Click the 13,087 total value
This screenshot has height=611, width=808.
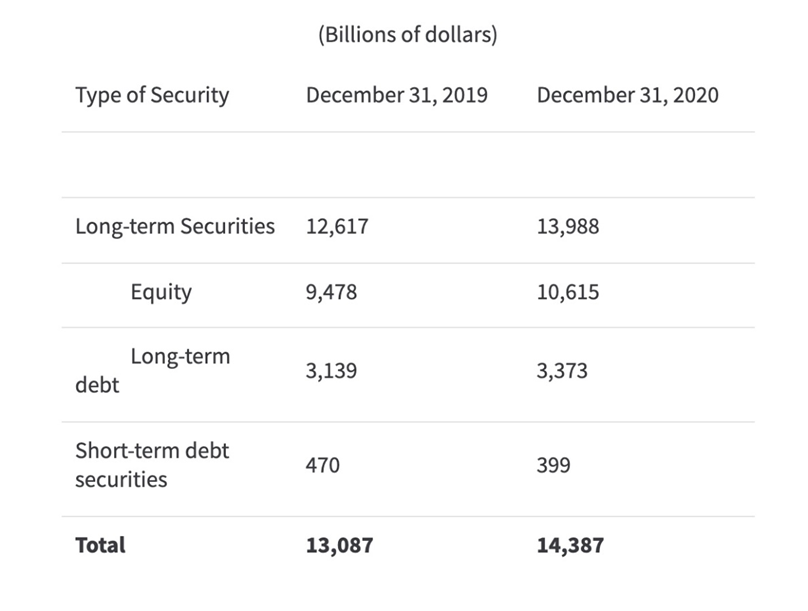(x=339, y=546)
